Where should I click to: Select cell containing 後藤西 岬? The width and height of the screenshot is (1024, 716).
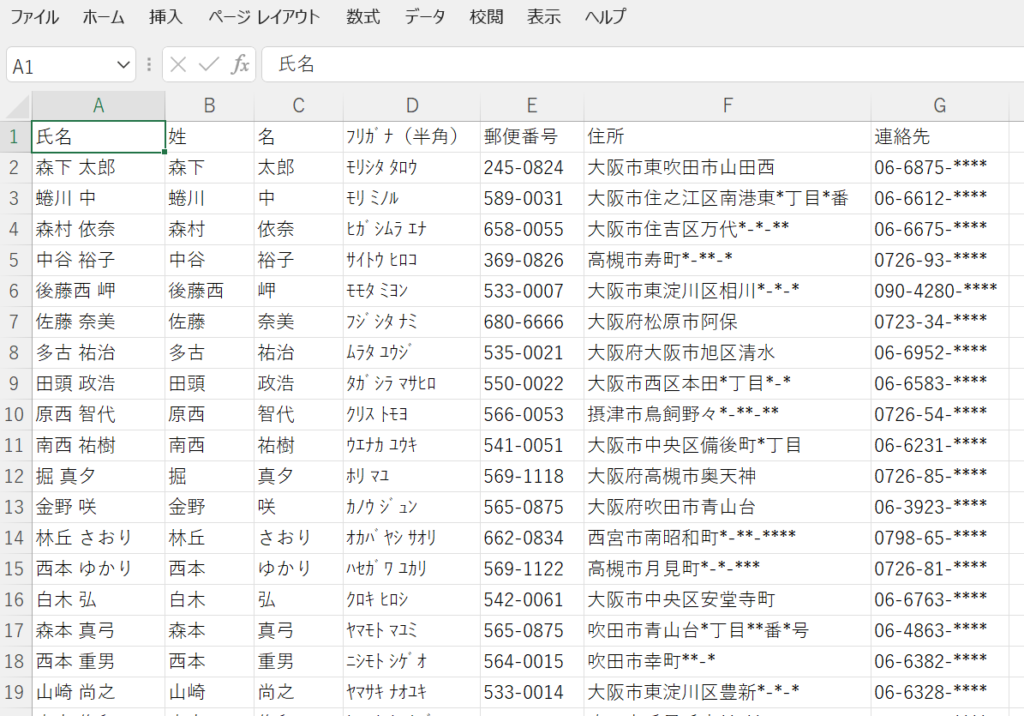97,291
